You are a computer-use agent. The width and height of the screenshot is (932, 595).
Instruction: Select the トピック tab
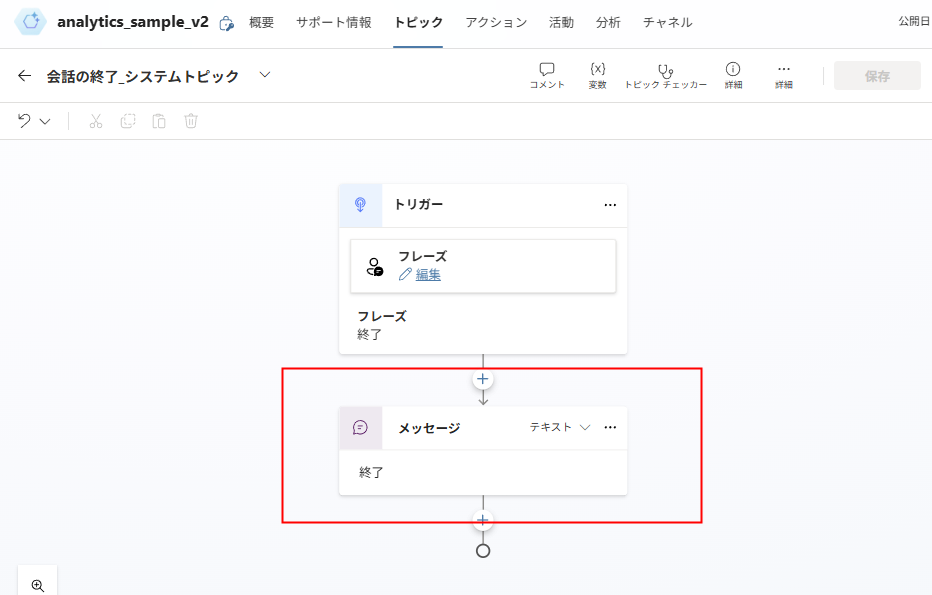coord(418,23)
